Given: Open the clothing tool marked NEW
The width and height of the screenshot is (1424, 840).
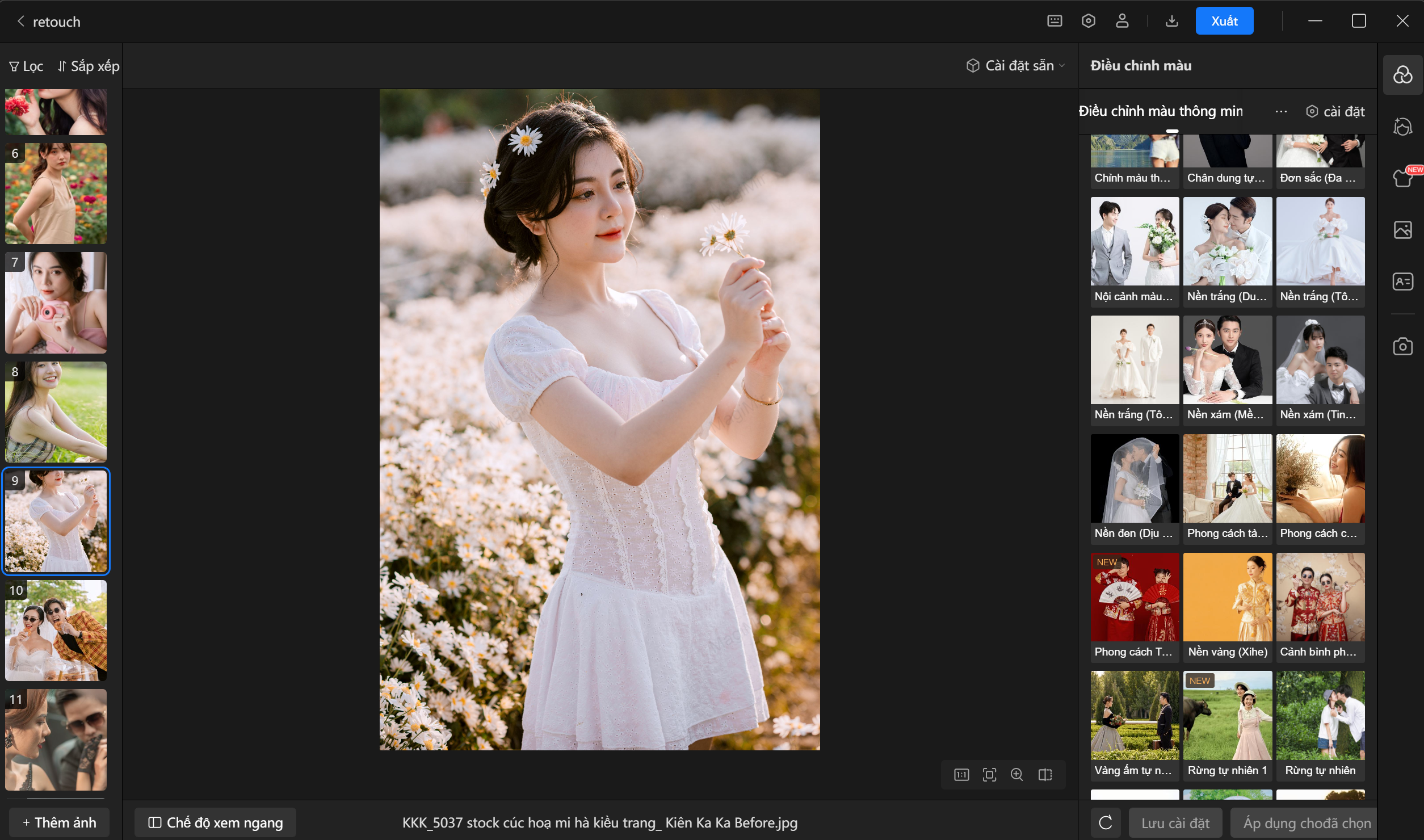Looking at the screenshot, I should point(1402,178).
